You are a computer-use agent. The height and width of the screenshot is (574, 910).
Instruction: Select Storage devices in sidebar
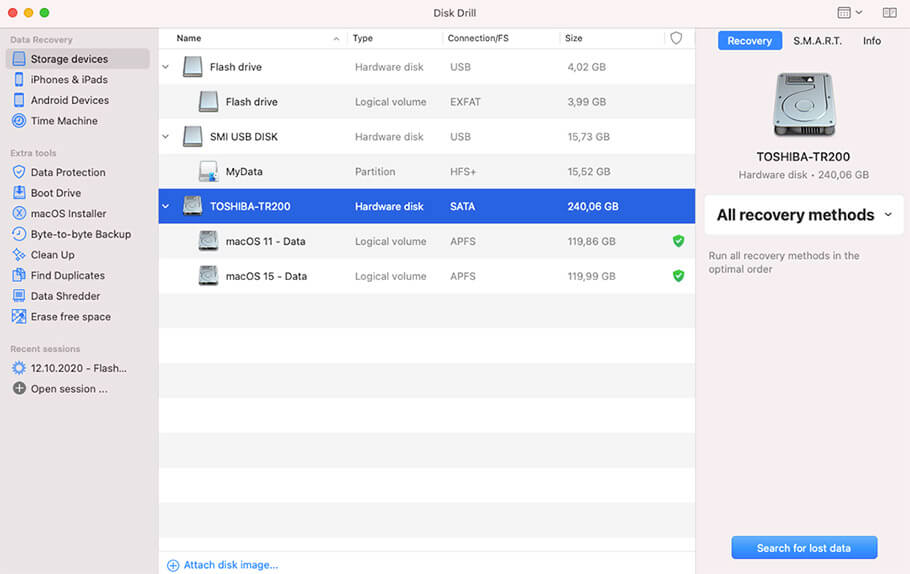click(x=77, y=59)
